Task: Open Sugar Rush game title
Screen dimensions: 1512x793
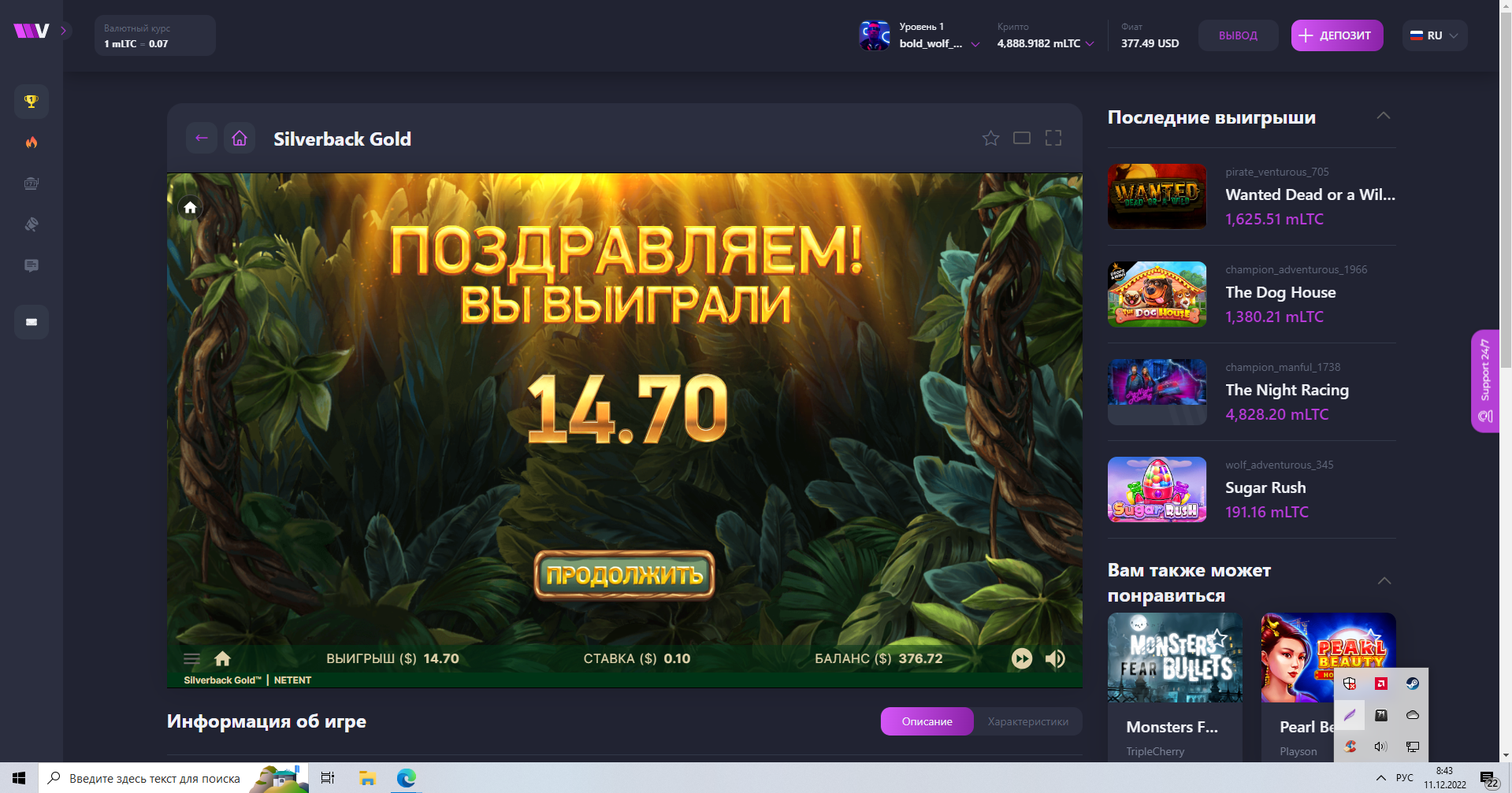Action: [1265, 487]
